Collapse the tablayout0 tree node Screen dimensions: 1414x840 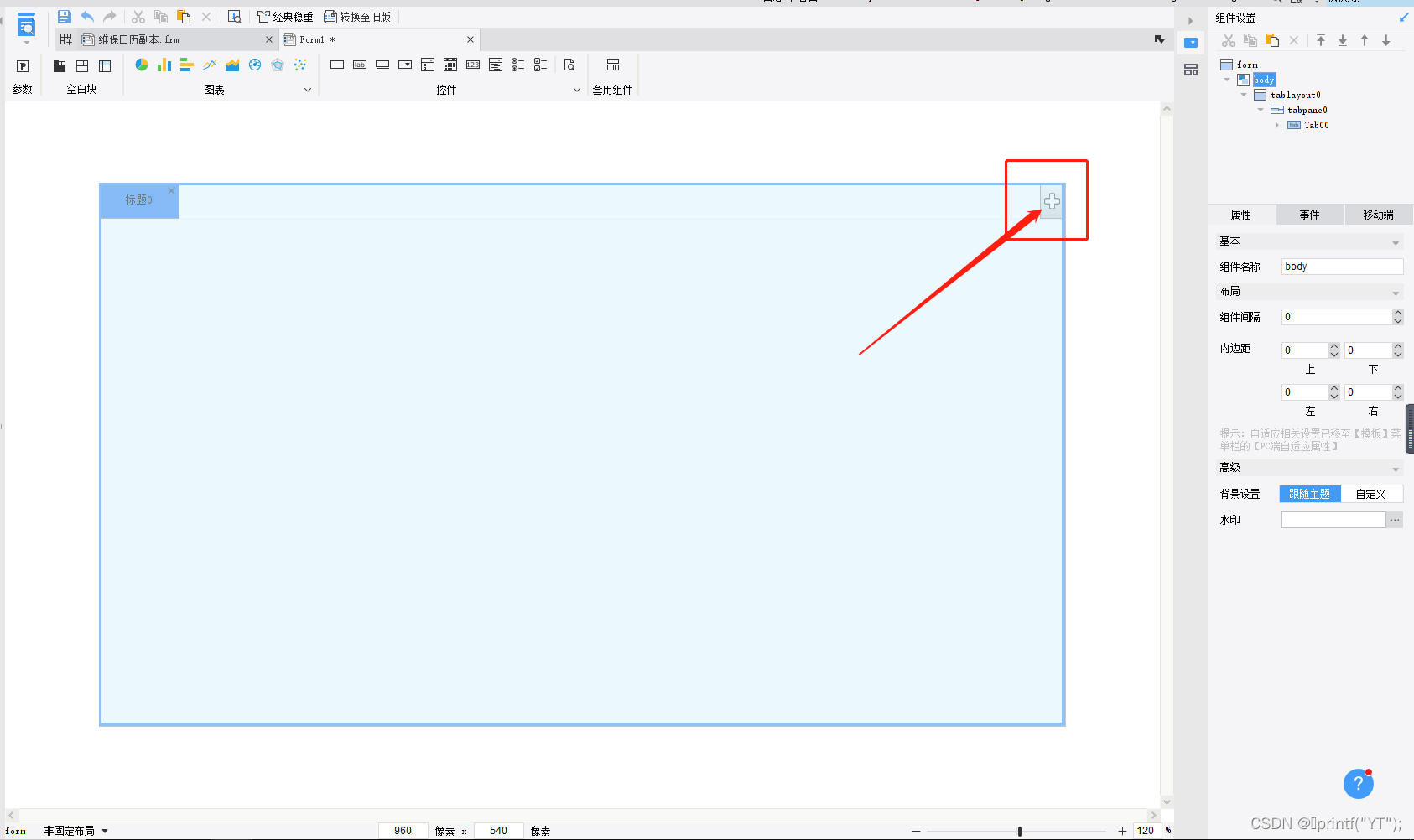pos(1244,95)
